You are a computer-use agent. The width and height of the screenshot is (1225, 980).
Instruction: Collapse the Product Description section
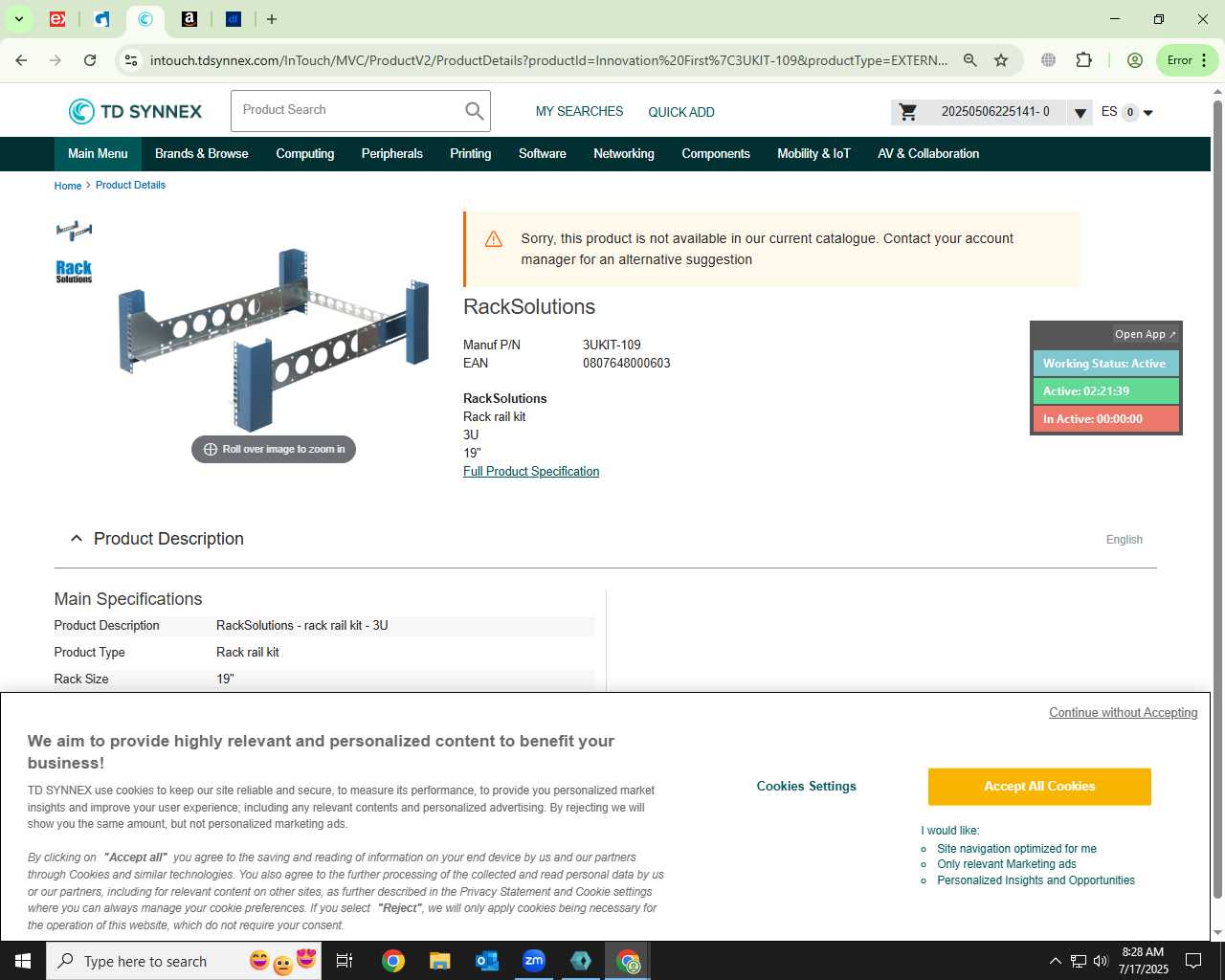(77, 539)
